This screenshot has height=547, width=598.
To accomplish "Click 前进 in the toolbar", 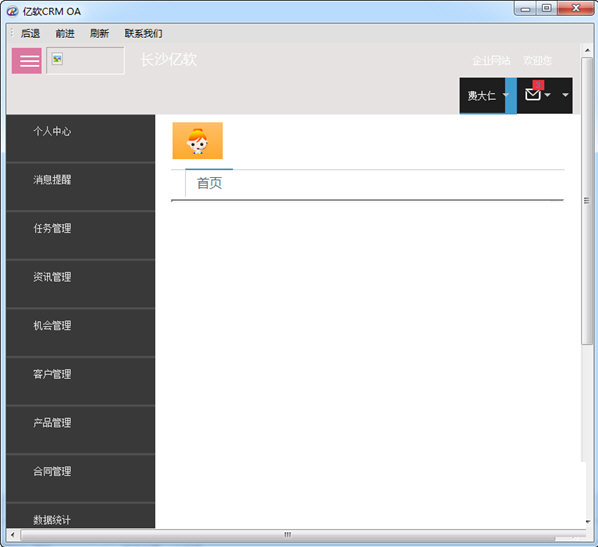I will pyautogui.click(x=65, y=34).
